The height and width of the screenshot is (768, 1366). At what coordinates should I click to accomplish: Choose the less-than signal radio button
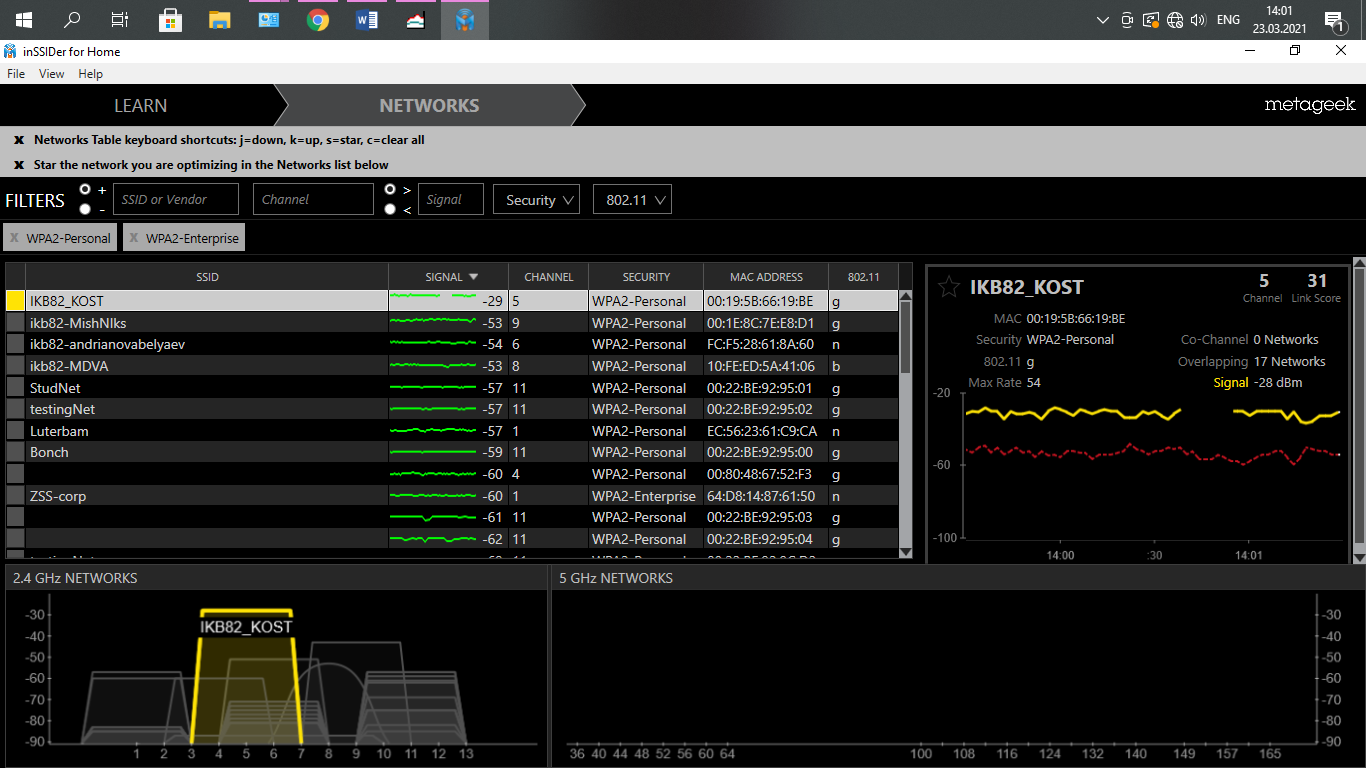[390, 209]
